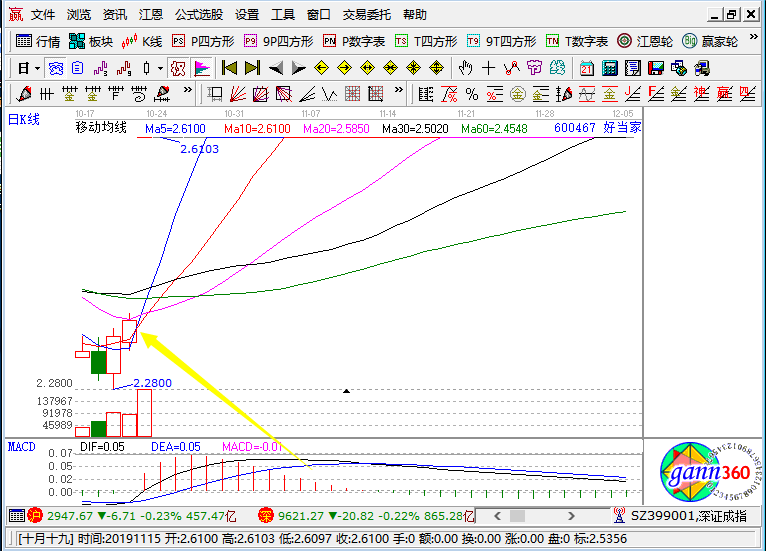
Task: Toggle the dark red 权 adjustment icon
Action: click(x=178, y=68)
